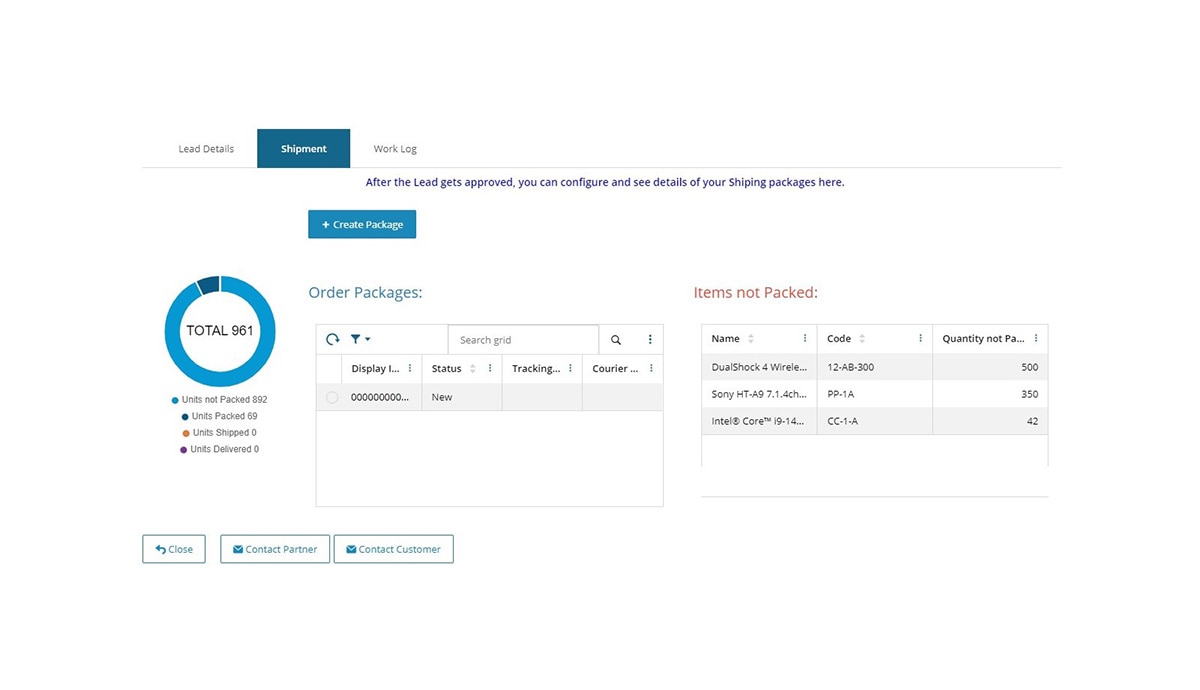The height and width of the screenshot is (690, 1200).
Task: Toggle the Units not Packed legend item
Action: pos(224,400)
